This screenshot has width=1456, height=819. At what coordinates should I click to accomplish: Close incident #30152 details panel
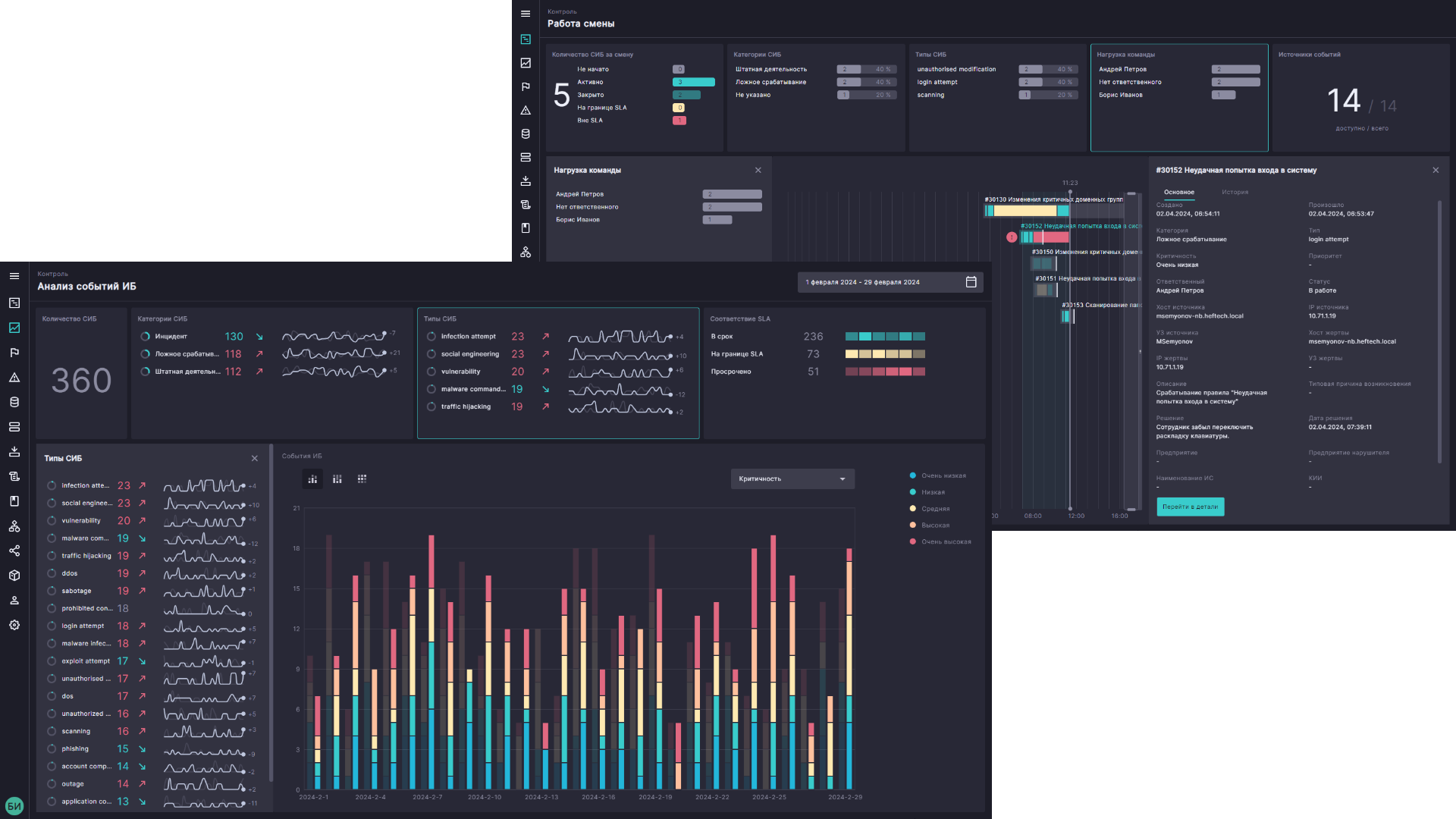(1436, 170)
